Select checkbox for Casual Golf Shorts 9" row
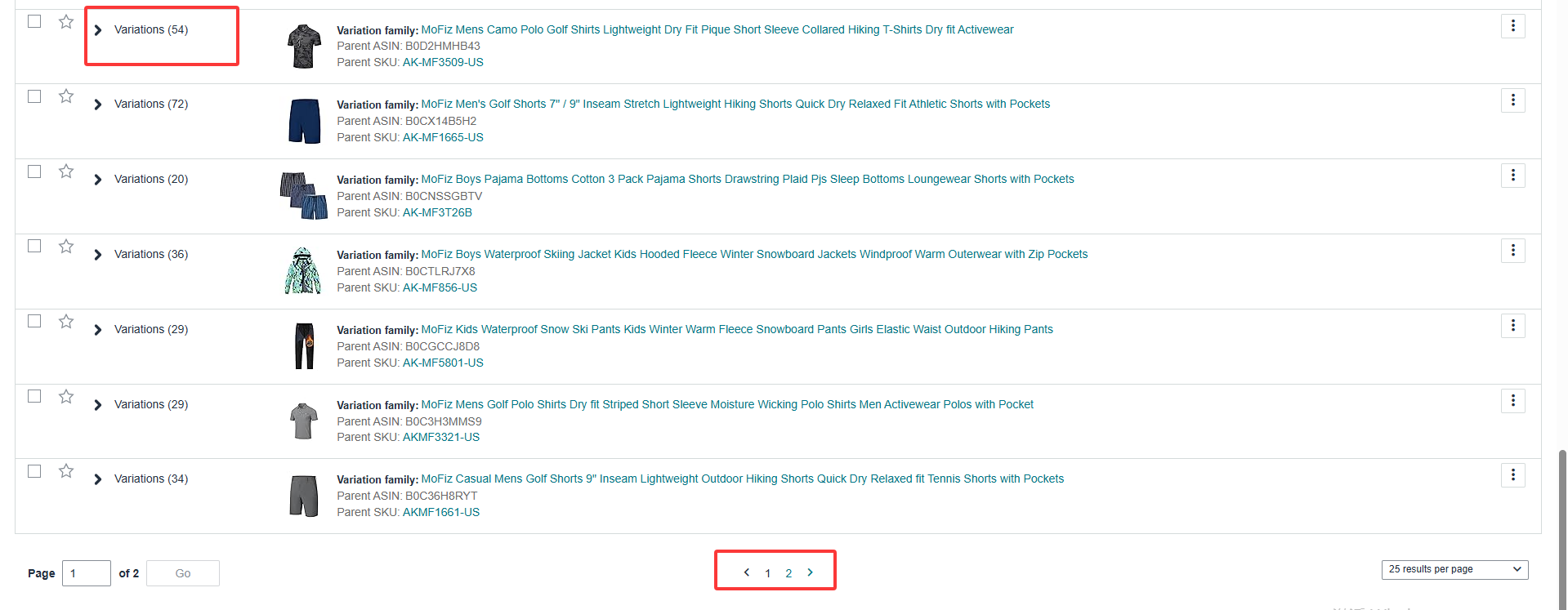1568x610 pixels. click(34, 471)
